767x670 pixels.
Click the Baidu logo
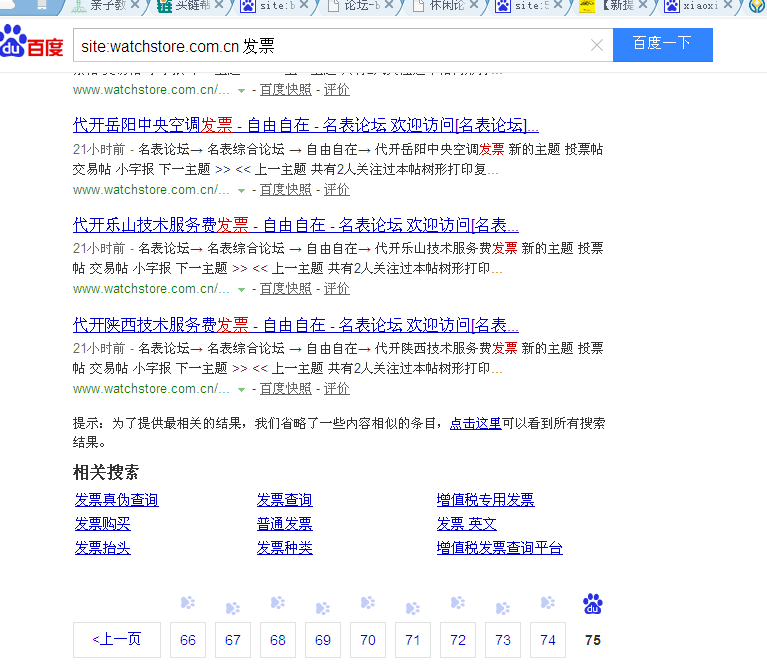click(32, 42)
